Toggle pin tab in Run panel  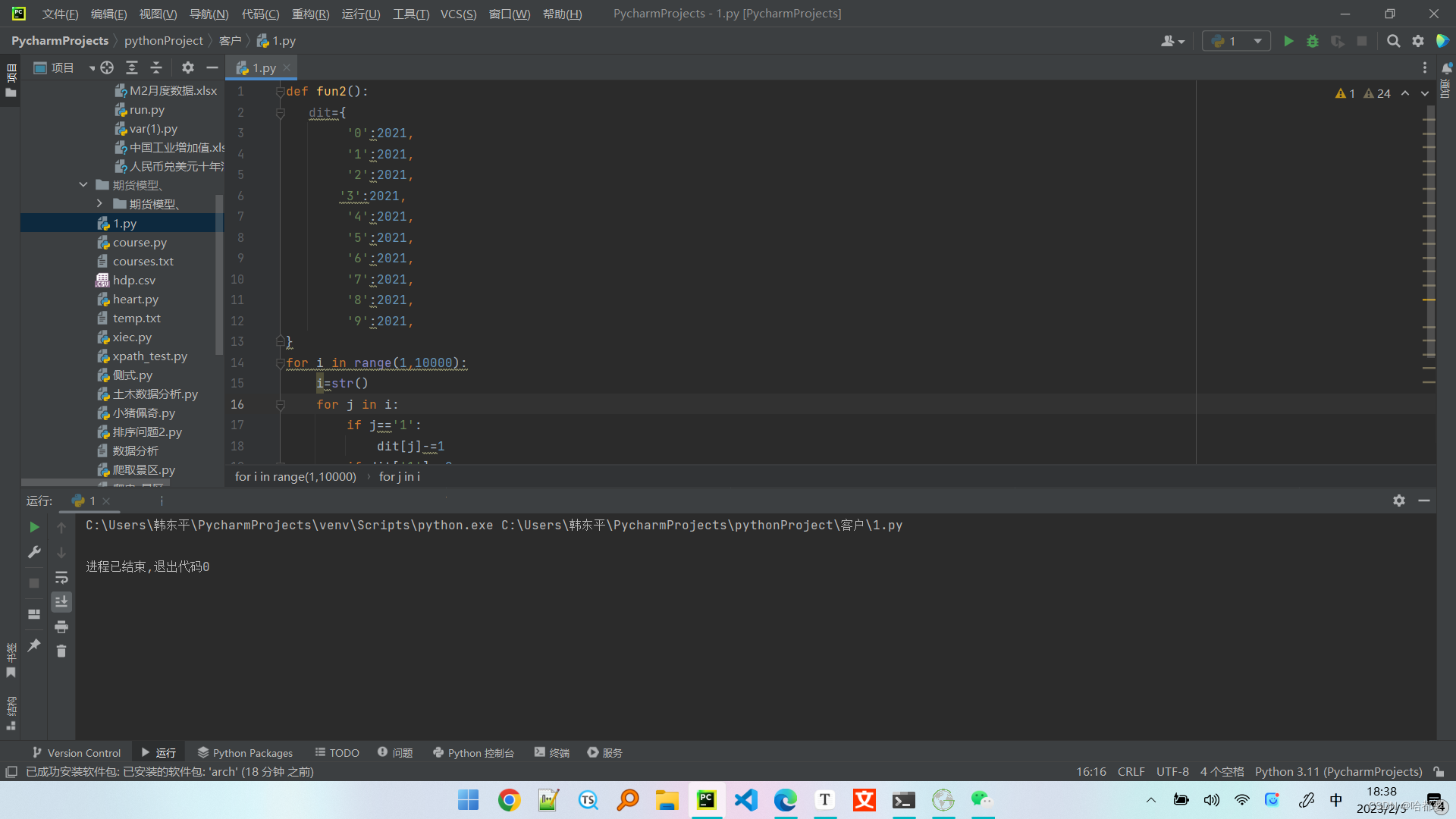34,645
